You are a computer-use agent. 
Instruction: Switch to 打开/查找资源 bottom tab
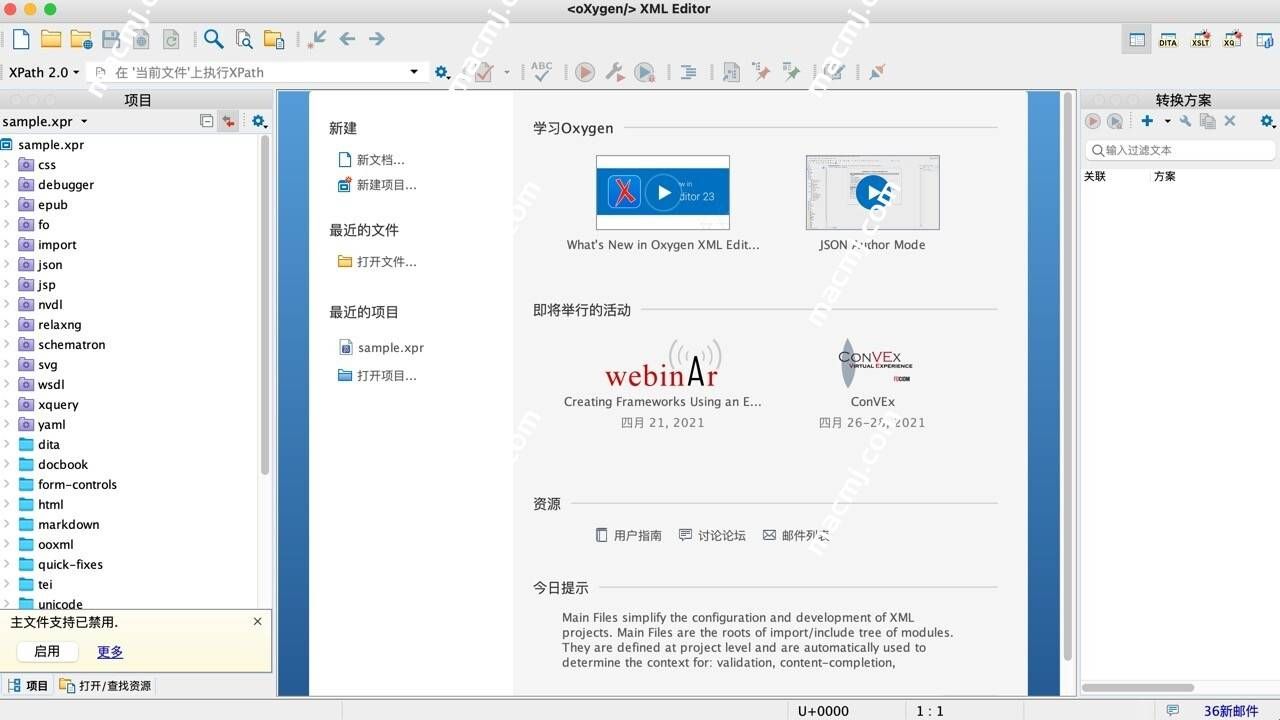(x=105, y=686)
